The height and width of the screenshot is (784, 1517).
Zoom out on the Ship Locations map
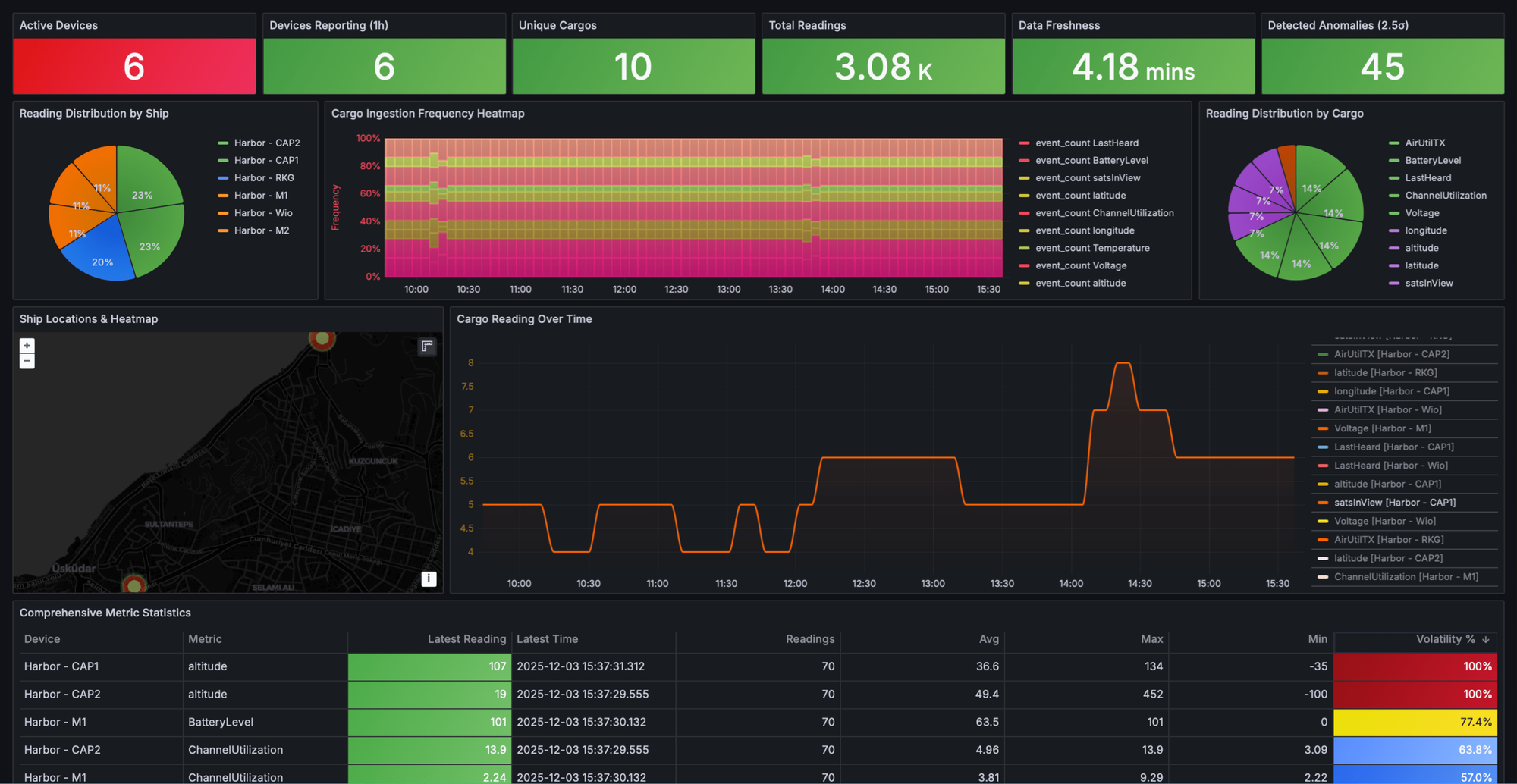tap(27, 362)
